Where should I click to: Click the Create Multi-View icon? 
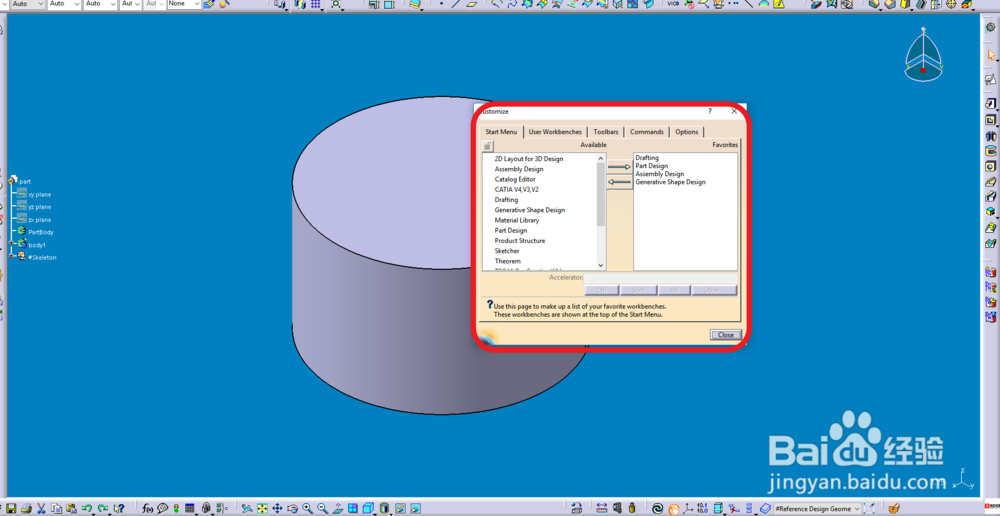coord(352,508)
